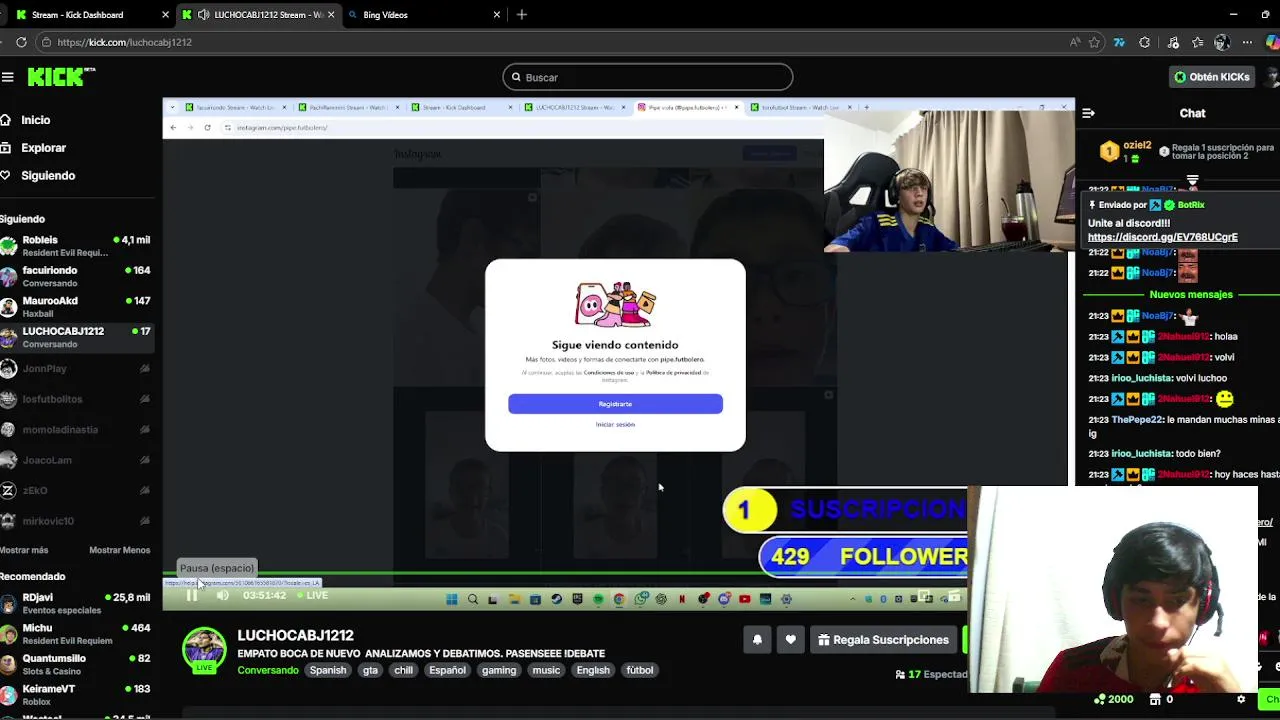Screen dimensions: 1280x720
Task: Click the English tag
Action: 593,670
